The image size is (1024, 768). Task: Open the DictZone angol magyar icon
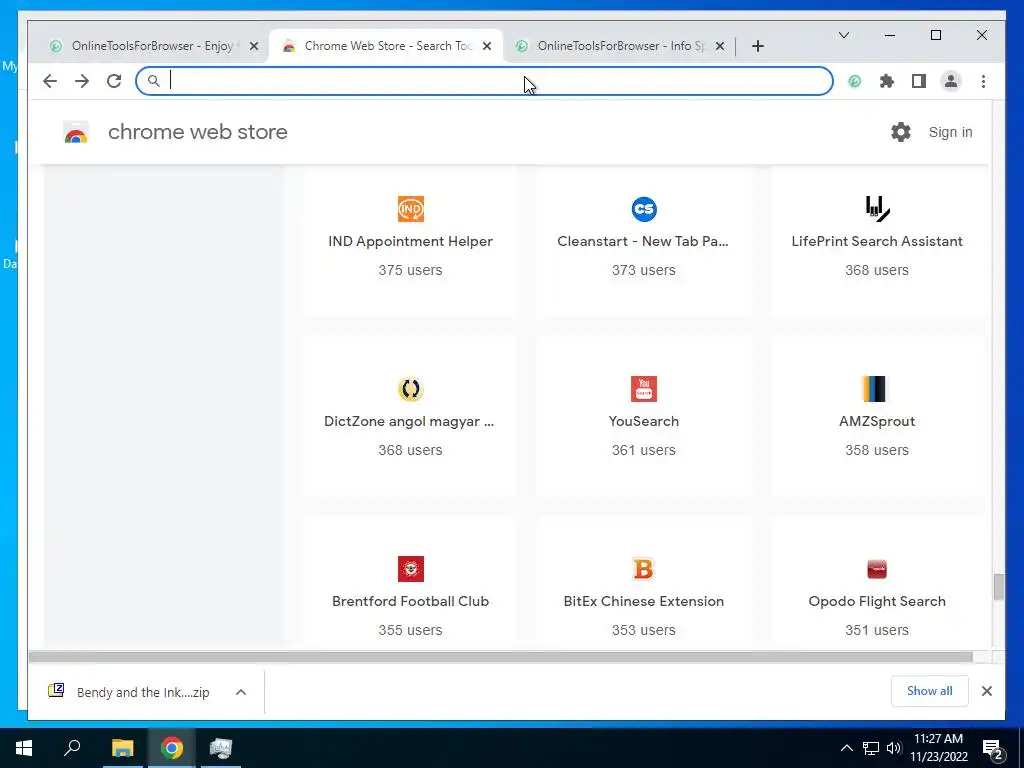410,389
